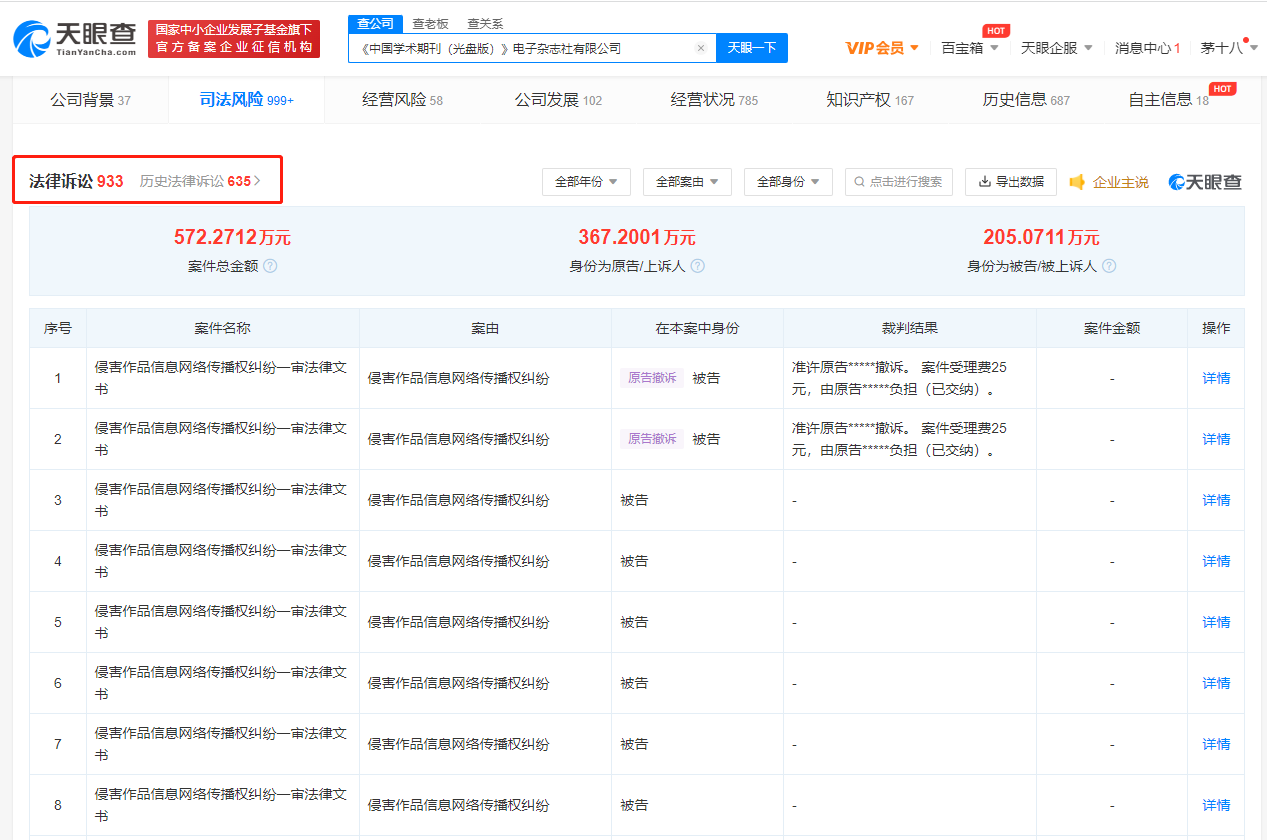Open 详情 for case row 7

1216,744
